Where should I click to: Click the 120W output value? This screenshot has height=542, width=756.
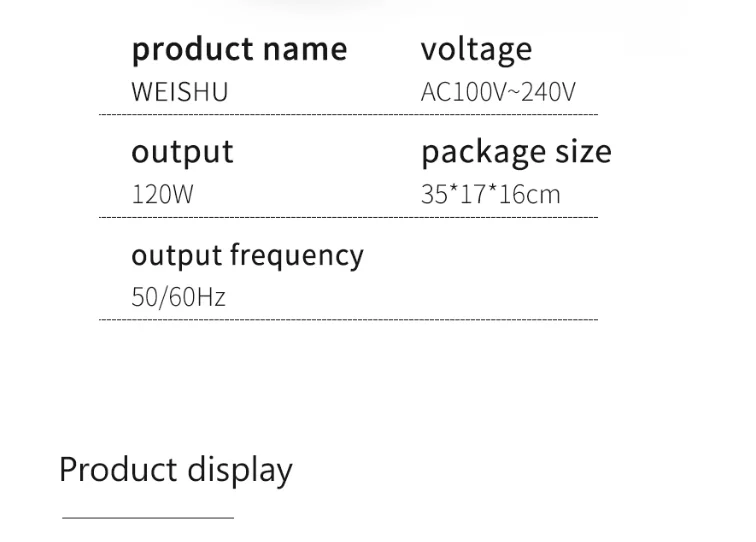(162, 194)
